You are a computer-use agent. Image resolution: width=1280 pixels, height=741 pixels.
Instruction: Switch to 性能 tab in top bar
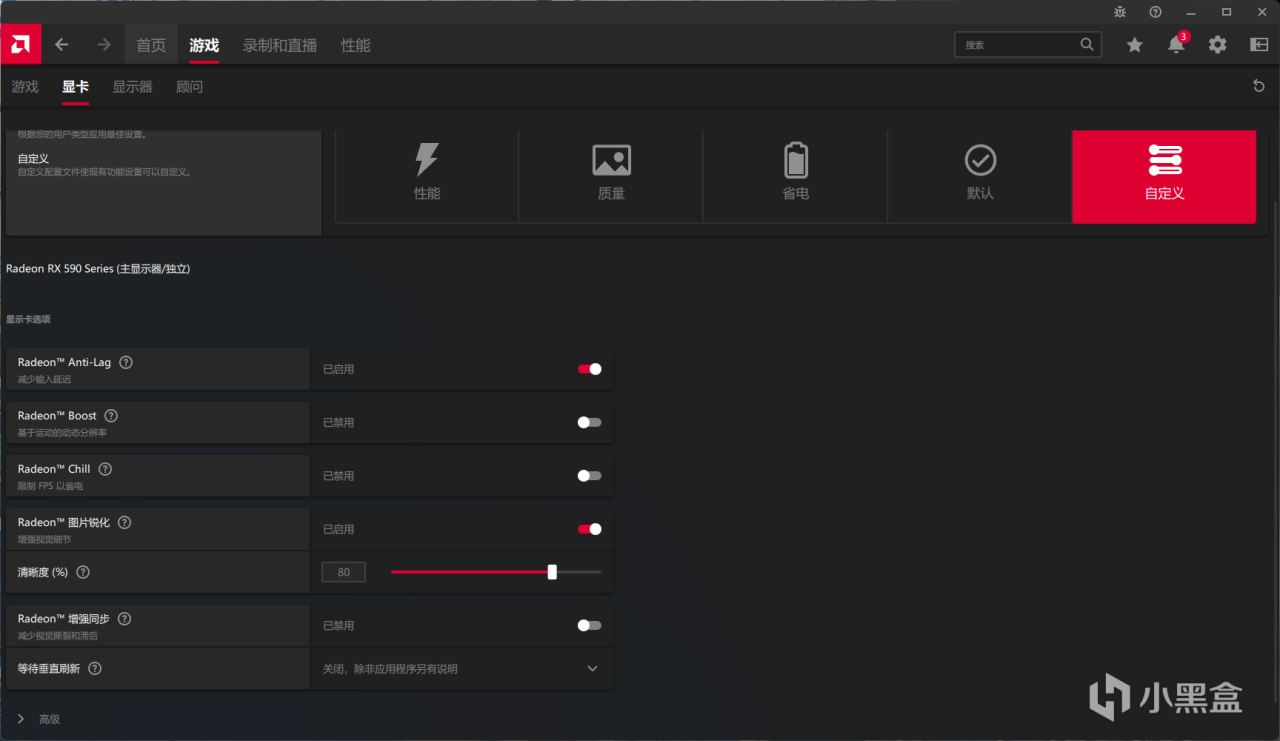point(355,45)
